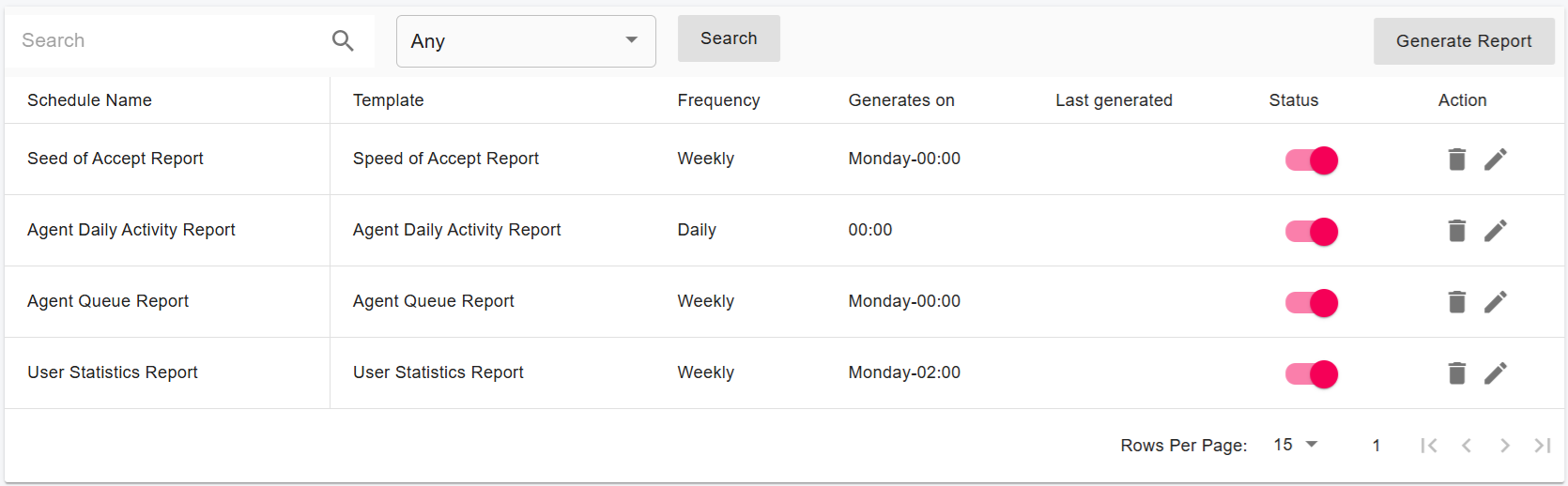Toggle Agent Daily Activity Report status off
1568x486 pixels.
click(x=1312, y=232)
